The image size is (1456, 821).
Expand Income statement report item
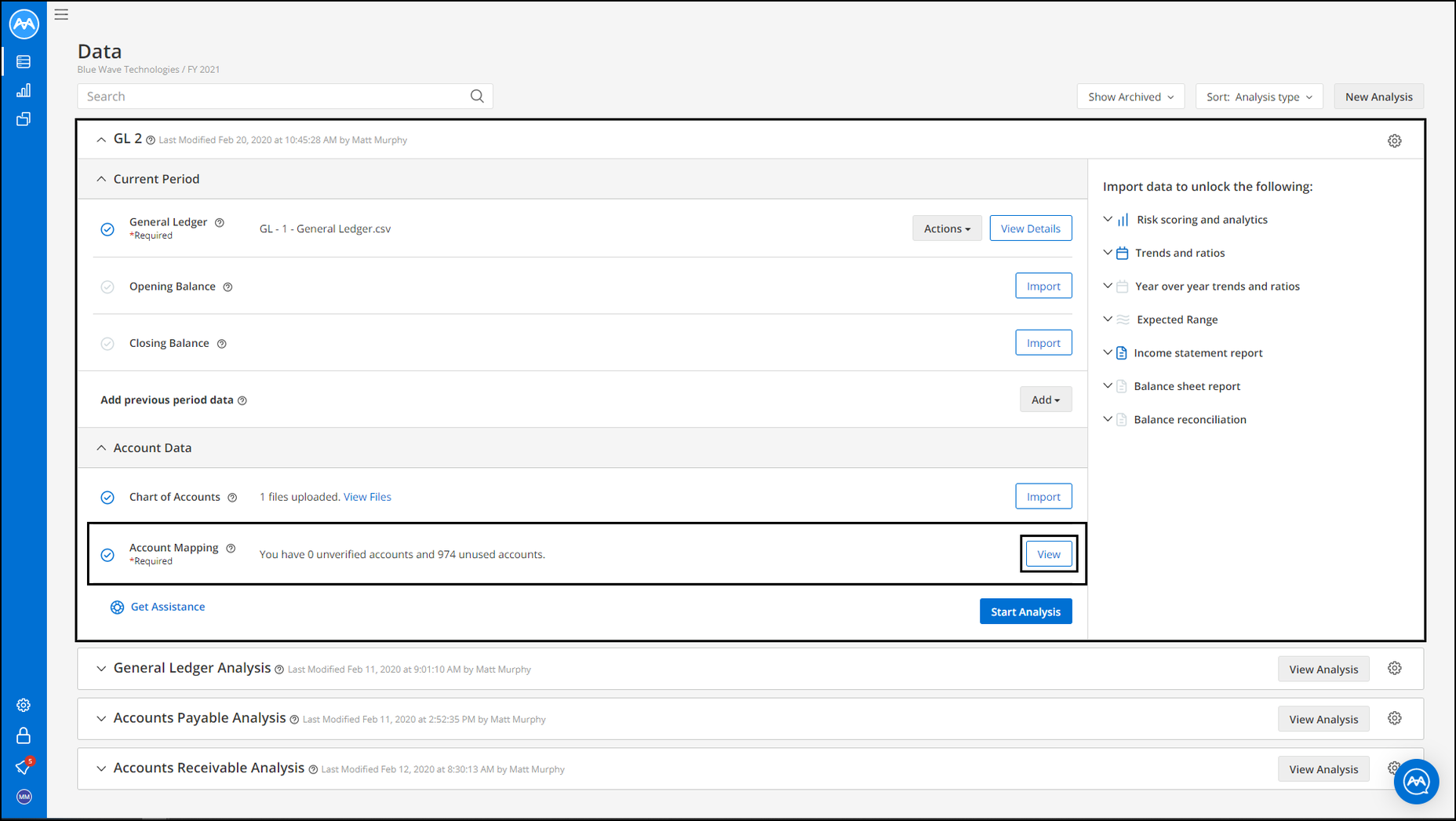(x=1108, y=352)
